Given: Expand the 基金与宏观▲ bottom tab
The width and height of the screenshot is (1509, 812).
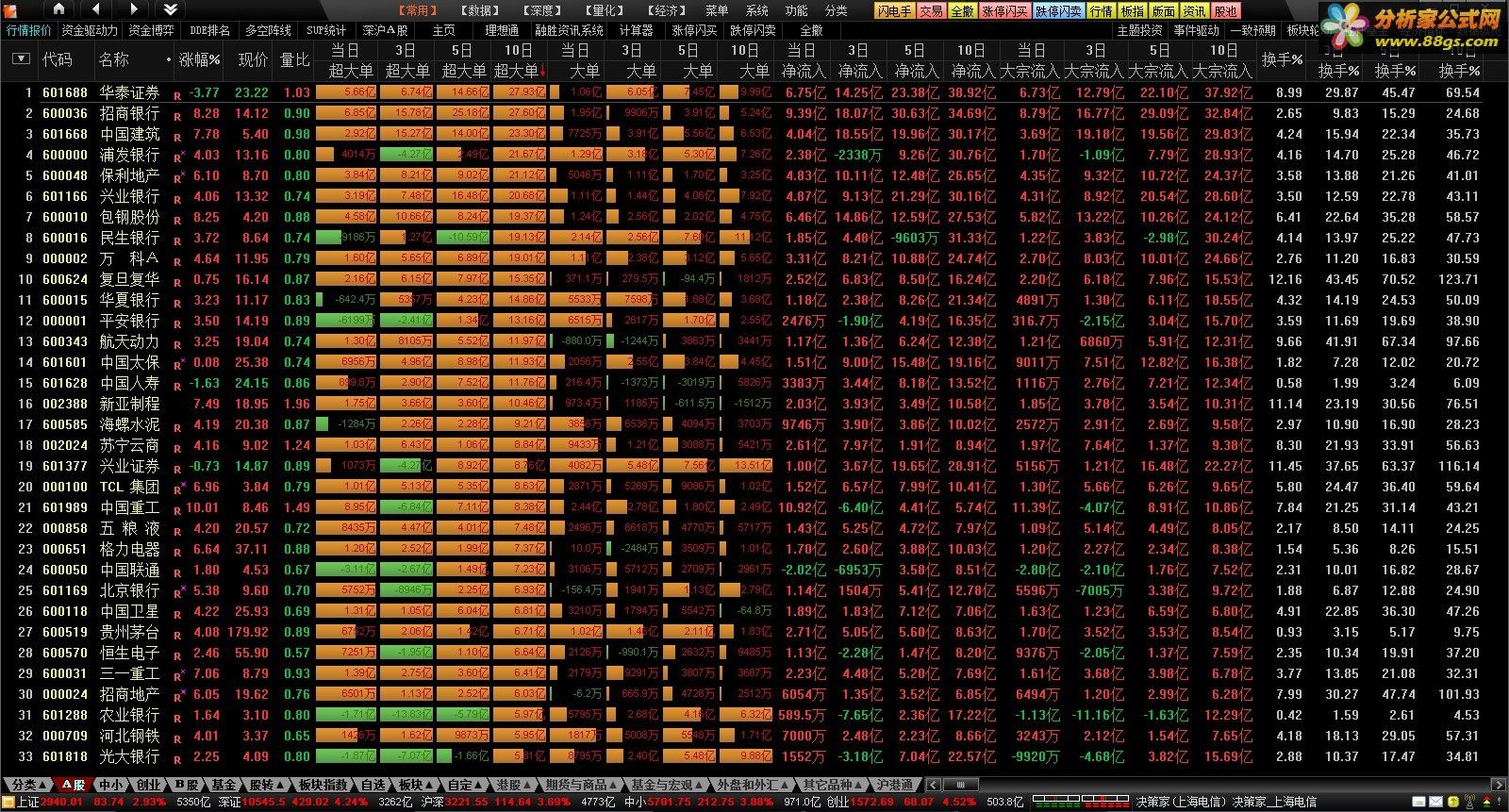Looking at the screenshot, I should click(668, 785).
